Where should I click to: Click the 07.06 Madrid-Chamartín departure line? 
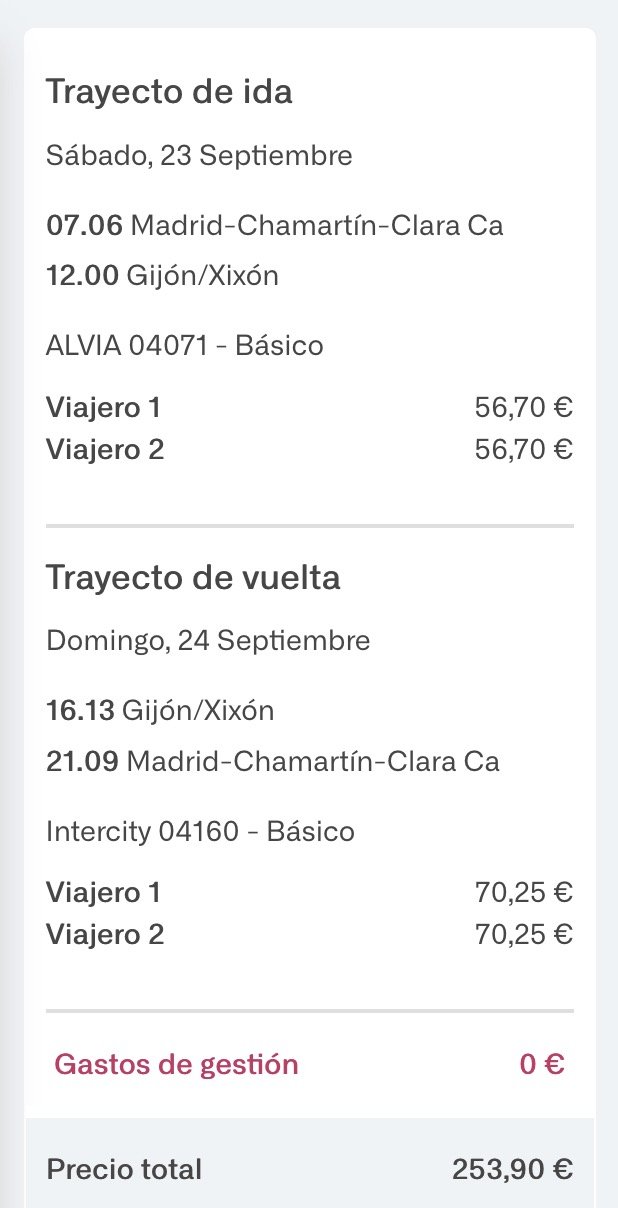(x=274, y=225)
